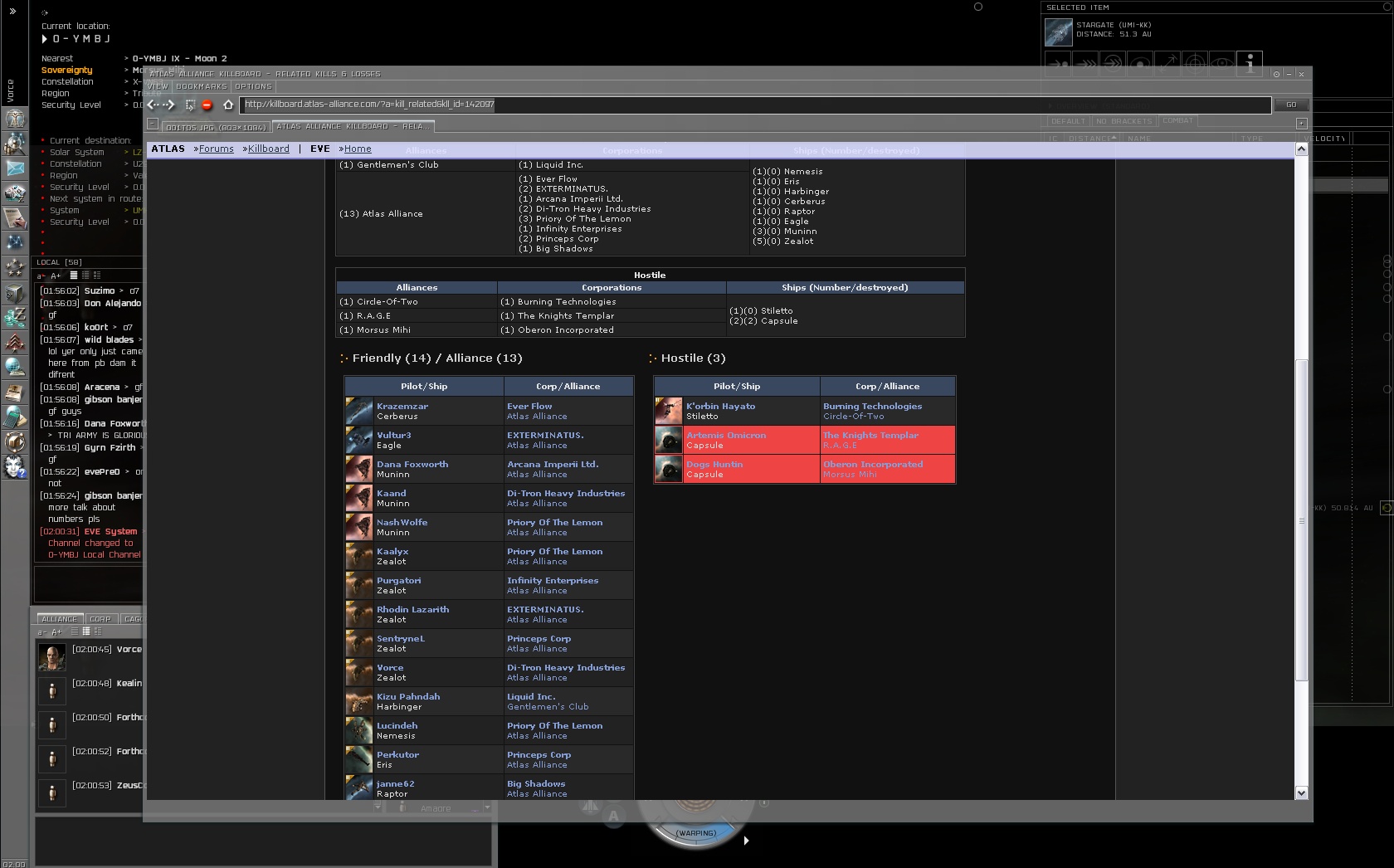Go forward in the in-game browser

[170, 105]
